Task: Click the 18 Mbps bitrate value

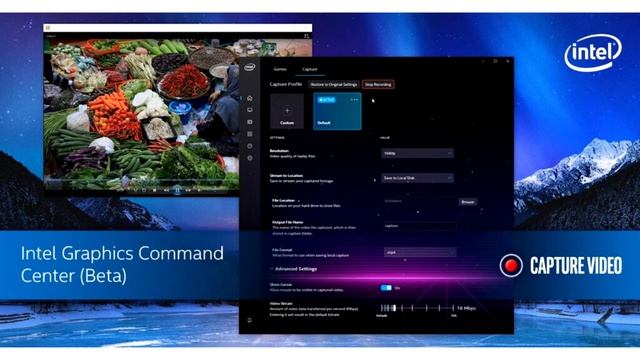Action: coord(466,308)
